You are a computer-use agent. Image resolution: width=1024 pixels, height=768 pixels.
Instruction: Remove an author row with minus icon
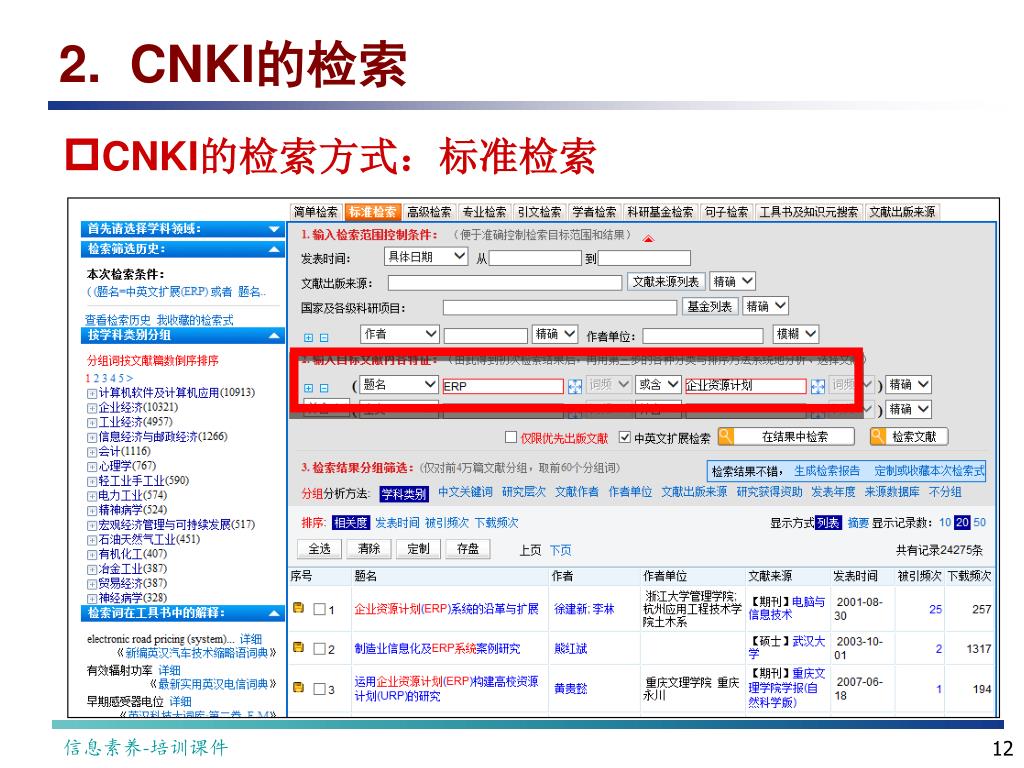(x=324, y=338)
